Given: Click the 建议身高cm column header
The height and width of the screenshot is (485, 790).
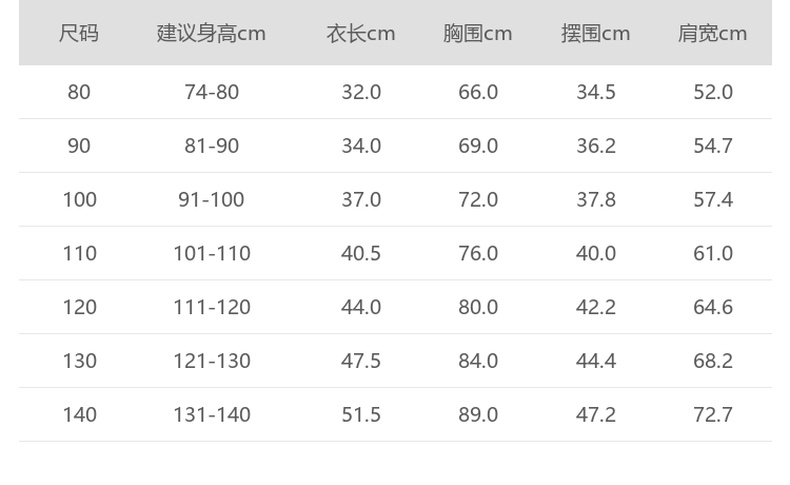Looking at the screenshot, I should click(211, 33).
